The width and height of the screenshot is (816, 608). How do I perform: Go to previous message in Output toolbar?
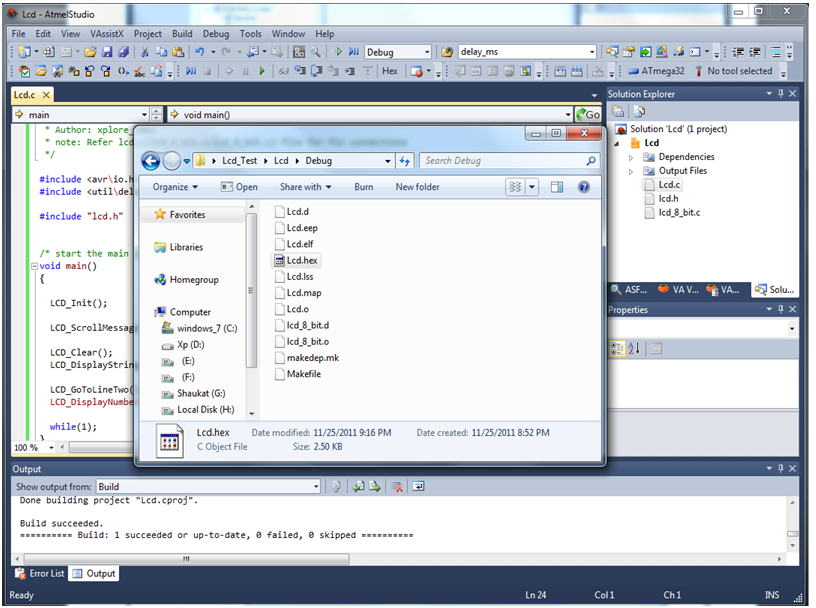pos(358,487)
